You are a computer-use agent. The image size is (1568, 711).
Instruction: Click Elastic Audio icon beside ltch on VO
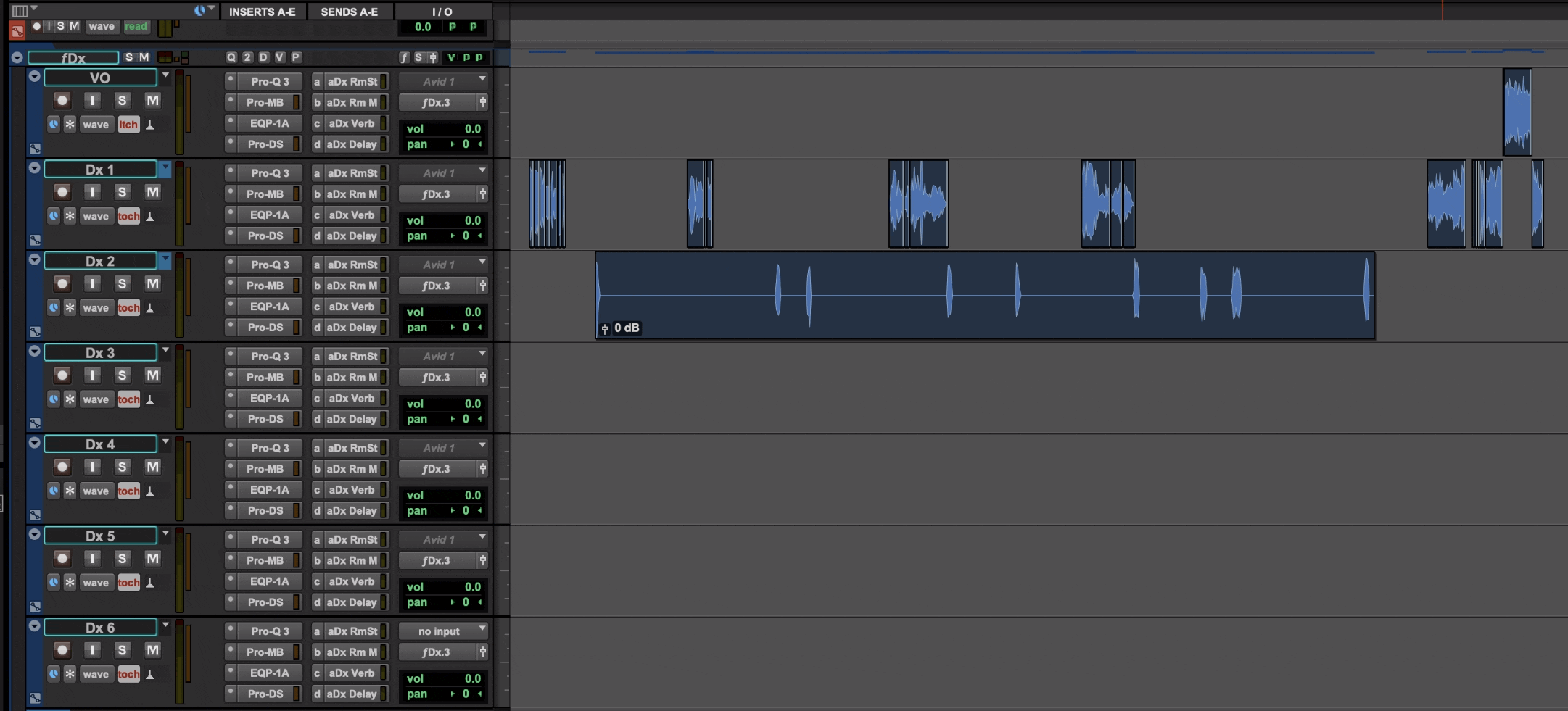pos(150,125)
